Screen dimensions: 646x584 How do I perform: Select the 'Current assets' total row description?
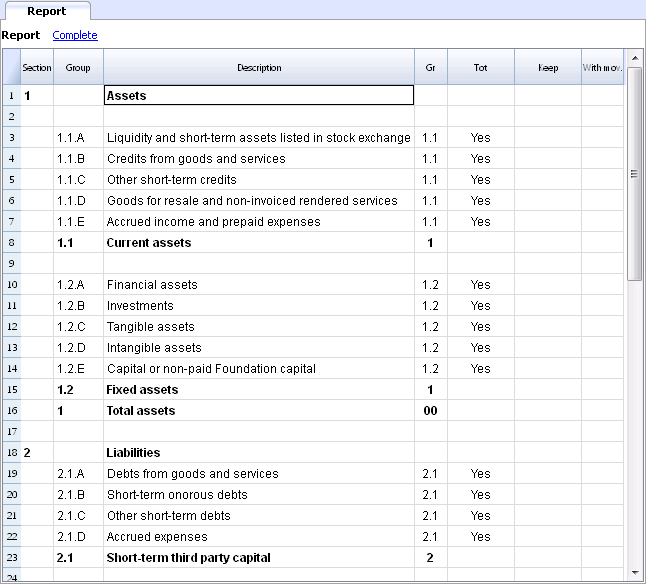pyautogui.click(x=259, y=243)
